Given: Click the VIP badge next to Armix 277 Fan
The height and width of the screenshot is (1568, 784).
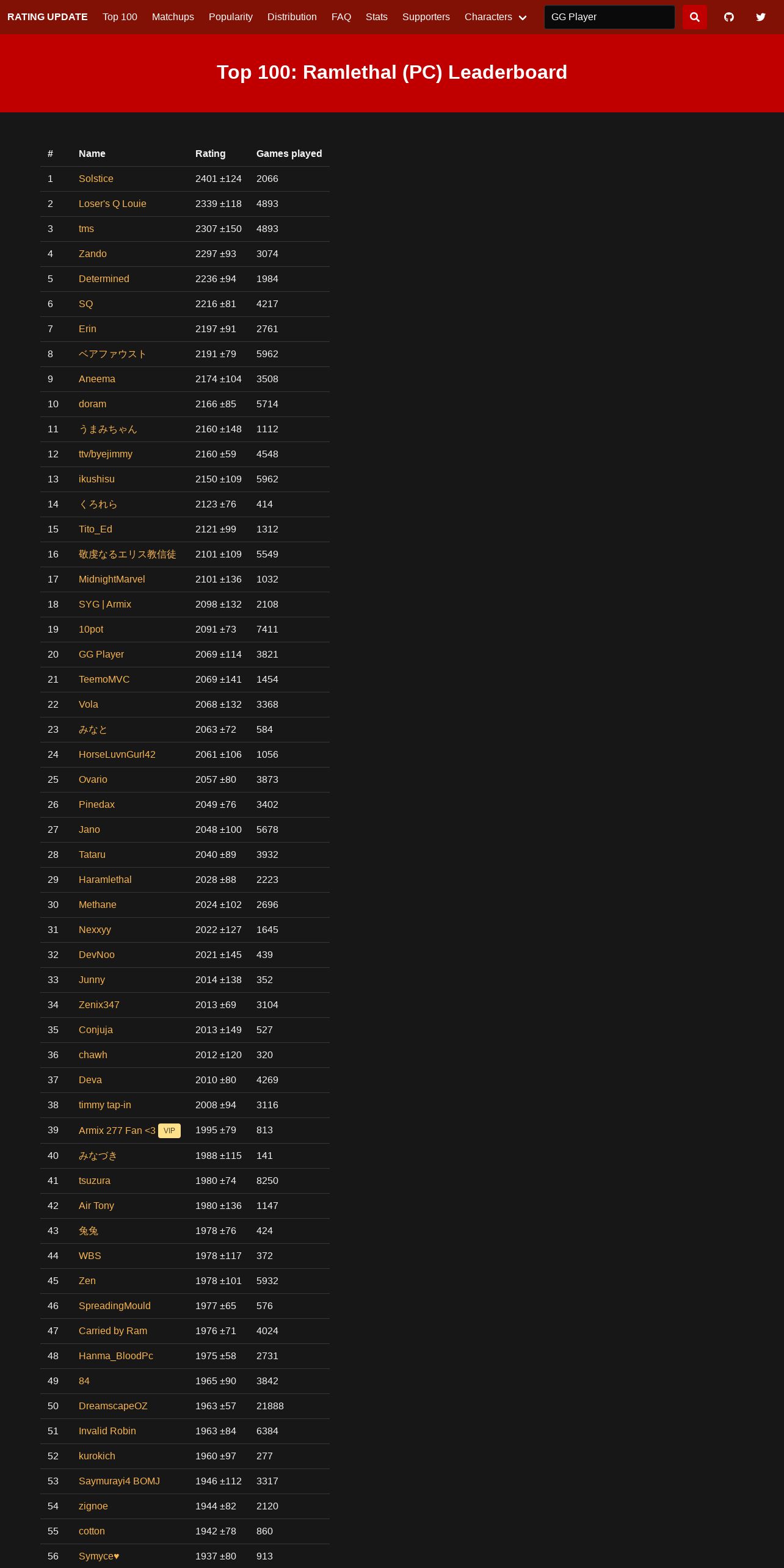Looking at the screenshot, I should [169, 1131].
